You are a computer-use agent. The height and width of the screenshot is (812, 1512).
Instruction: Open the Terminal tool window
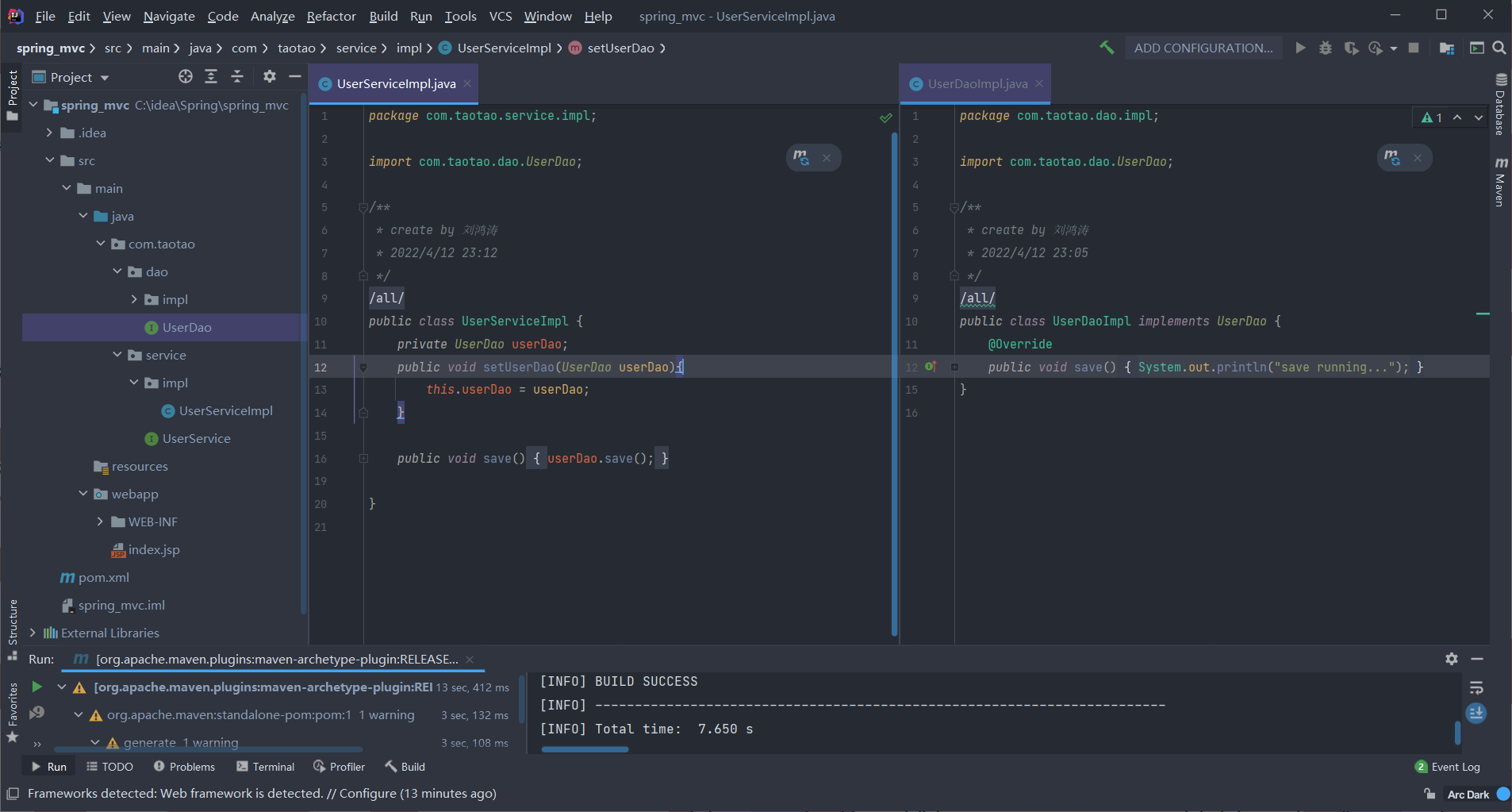coord(265,766)
